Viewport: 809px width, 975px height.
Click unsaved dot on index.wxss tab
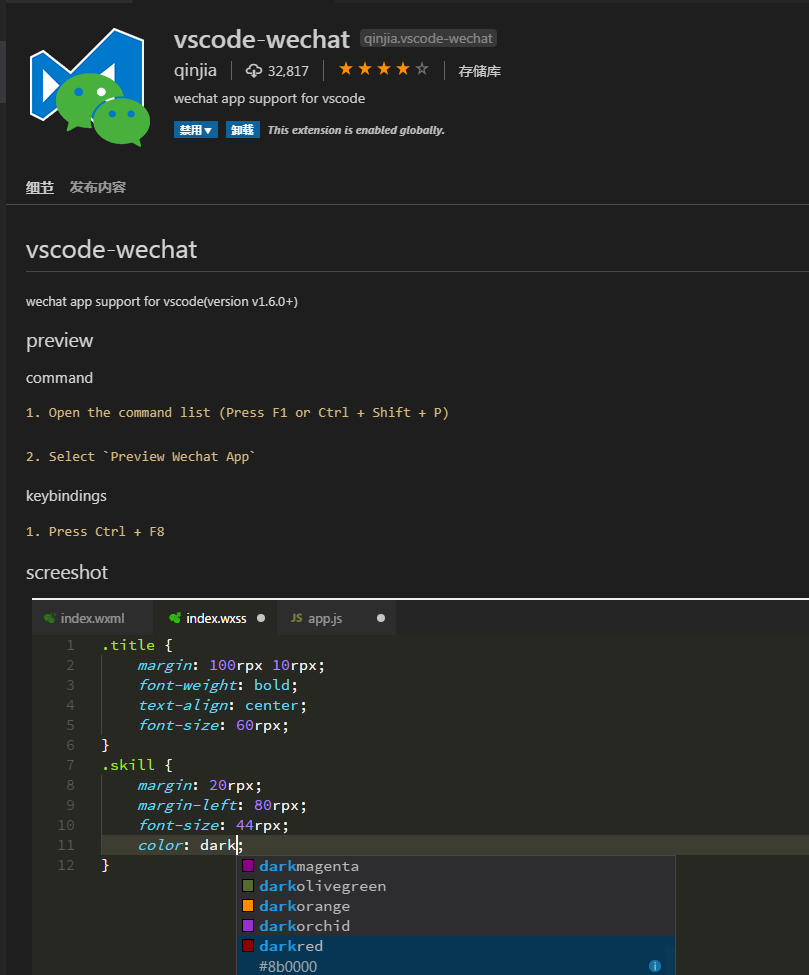[261, 618]
